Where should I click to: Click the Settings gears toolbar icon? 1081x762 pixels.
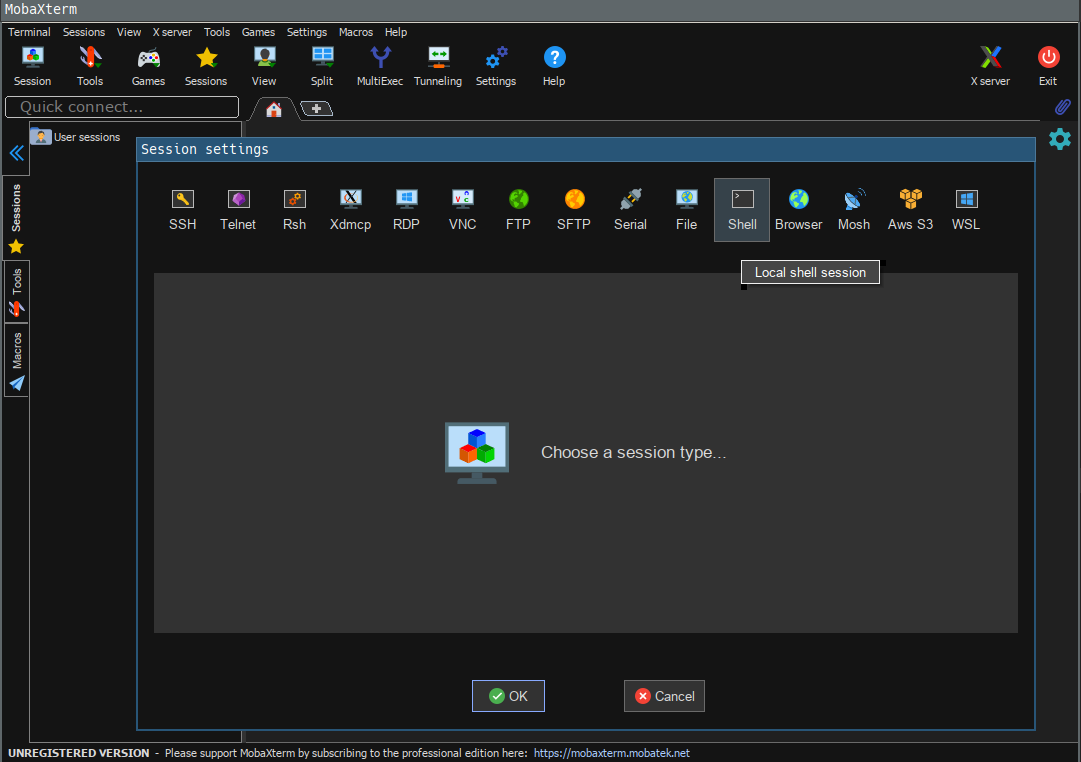click(x=496, y=66)
